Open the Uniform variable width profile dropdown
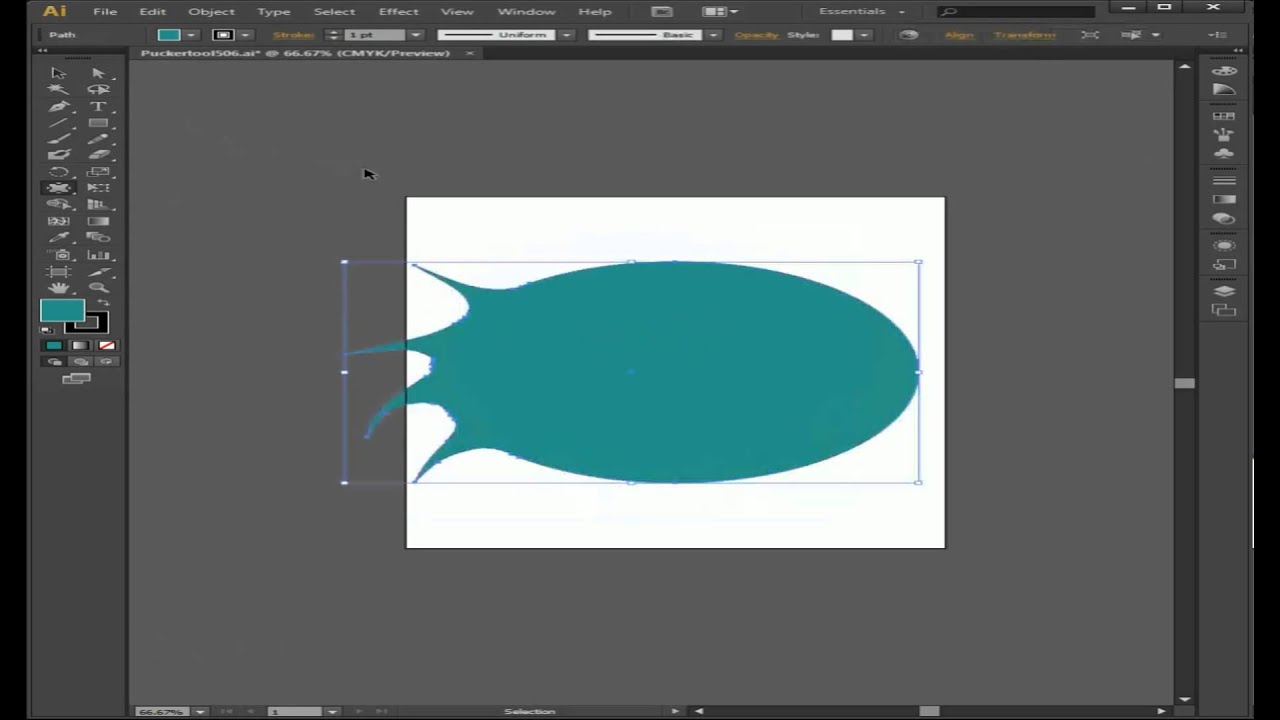The image size is (1280, 720). click(x=567, y=35)
